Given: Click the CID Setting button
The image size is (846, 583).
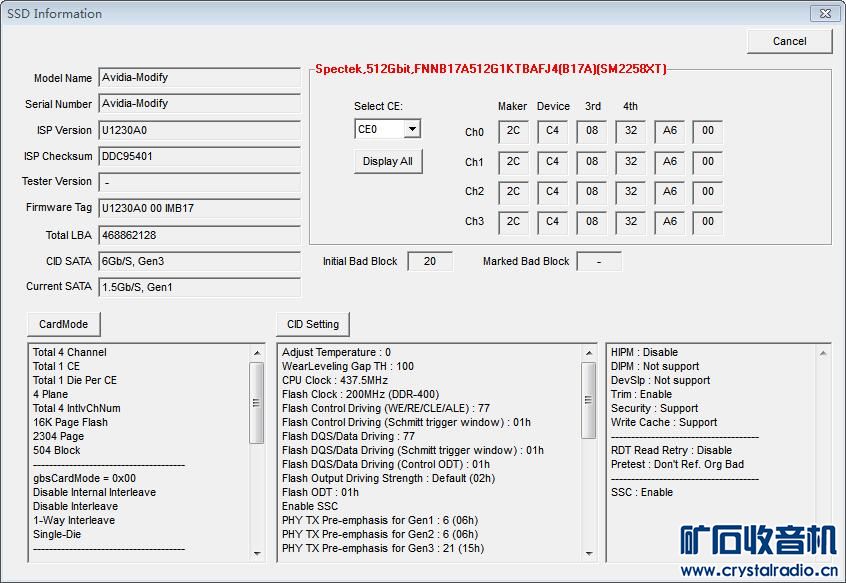Looking at the screenshot, I should point(312,324).
